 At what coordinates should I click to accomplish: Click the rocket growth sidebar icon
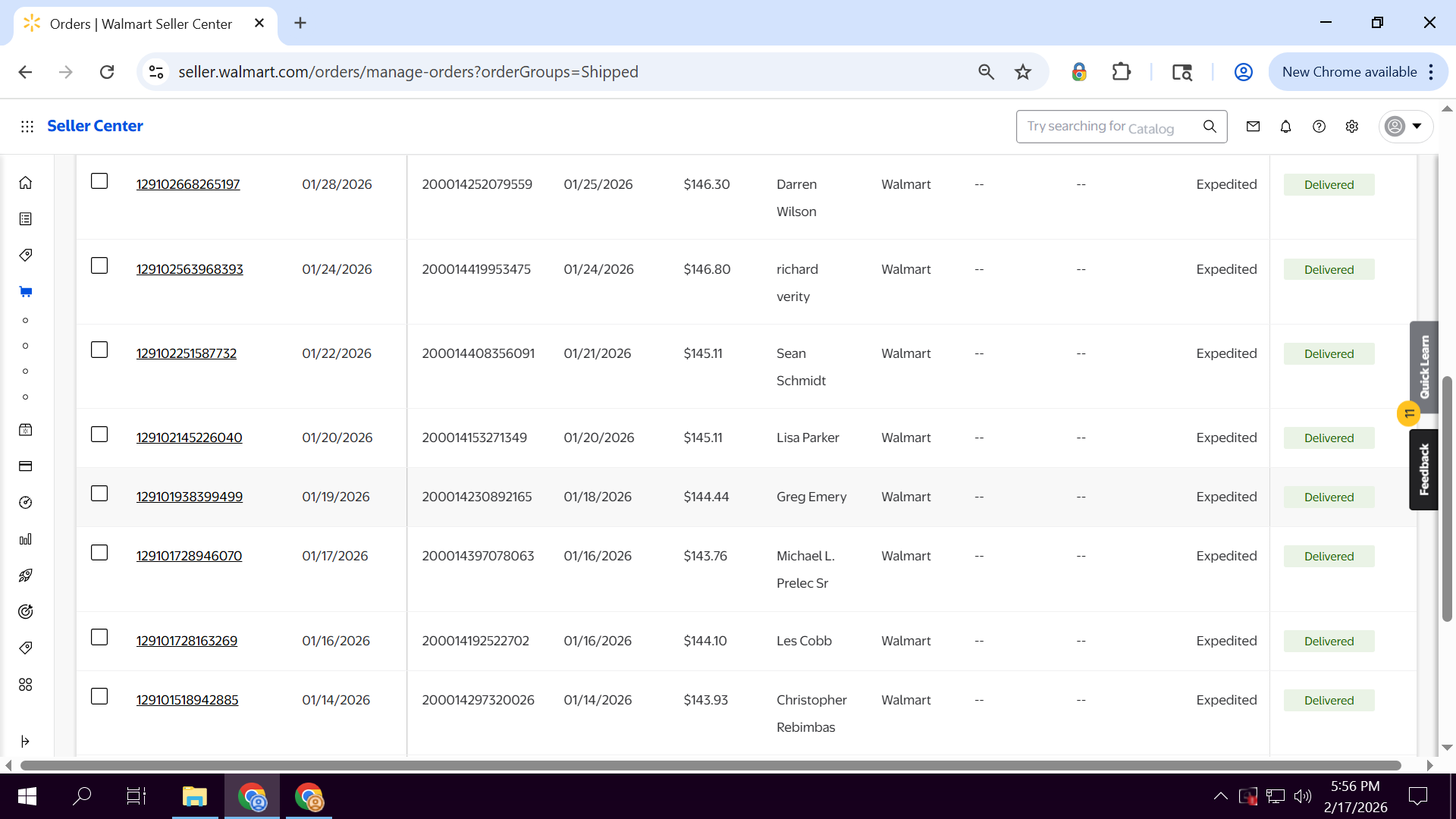[x=26, y=576]
